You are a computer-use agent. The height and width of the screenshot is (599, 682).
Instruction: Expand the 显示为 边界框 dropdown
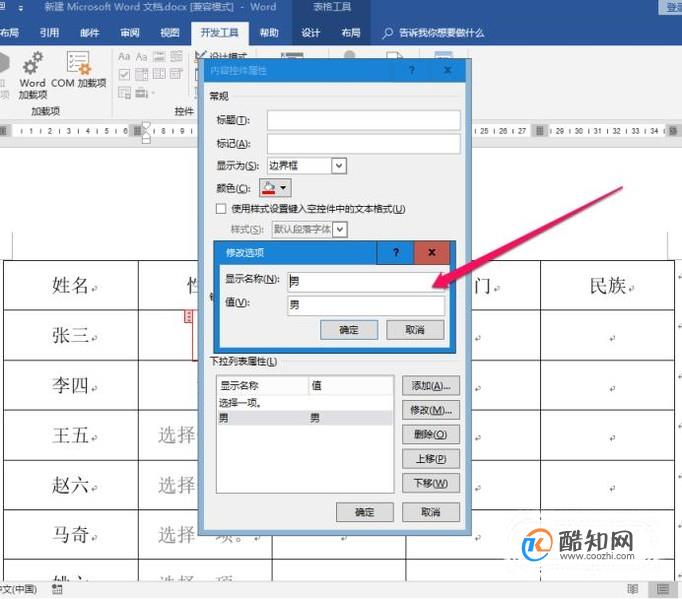point(339,166)
